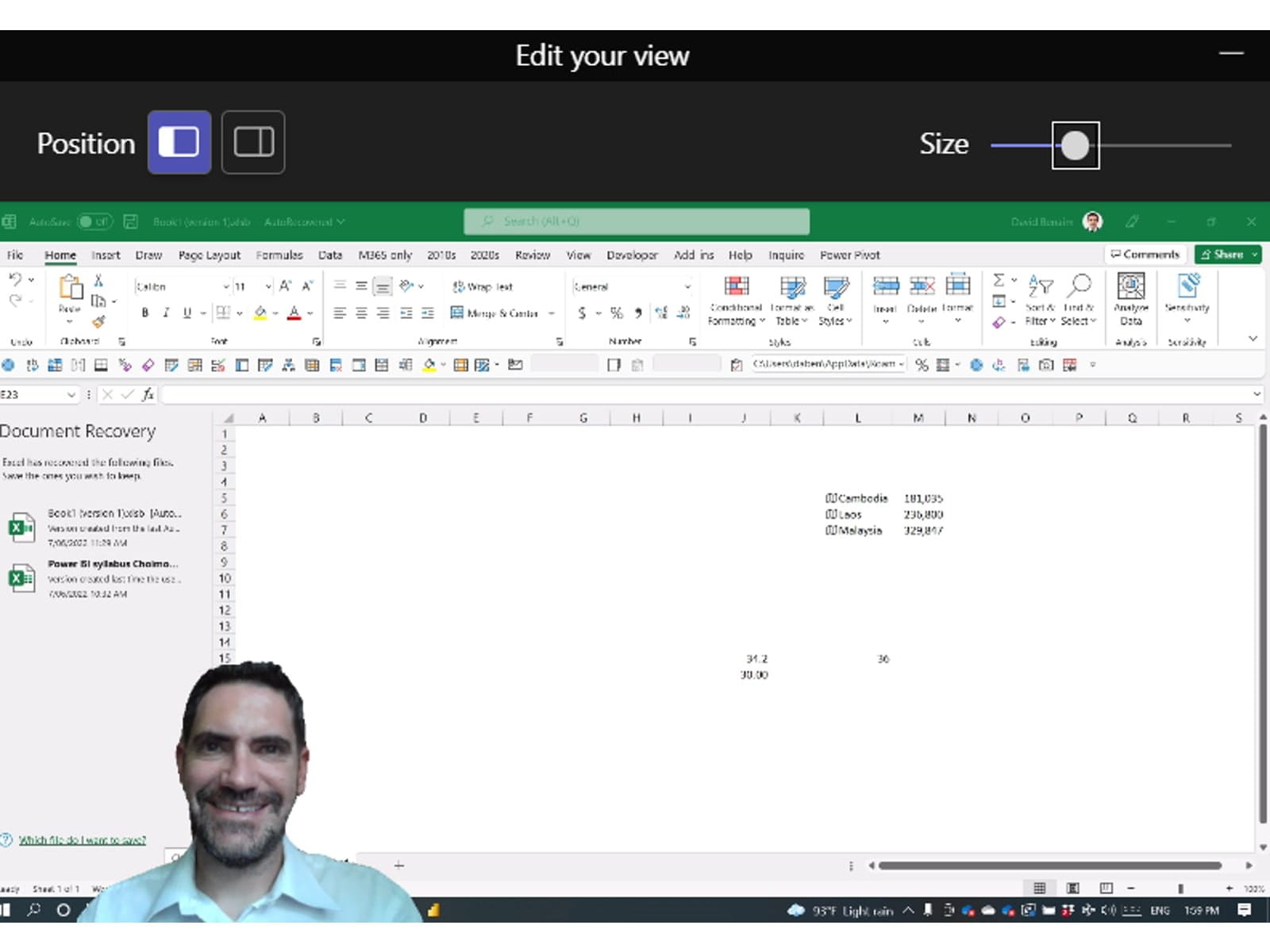Click the Conditional Formatting icon
Image resolution: width=1270 pixels, height=952 pixels.
tap(736, 287)
